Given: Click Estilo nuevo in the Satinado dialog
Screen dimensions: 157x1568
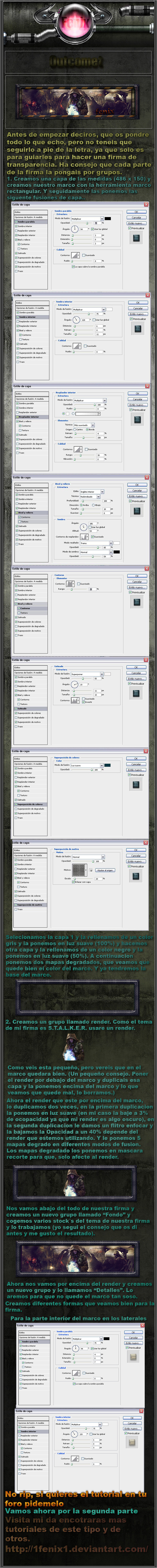Looking at the screenshot, I should click(136, 679).
